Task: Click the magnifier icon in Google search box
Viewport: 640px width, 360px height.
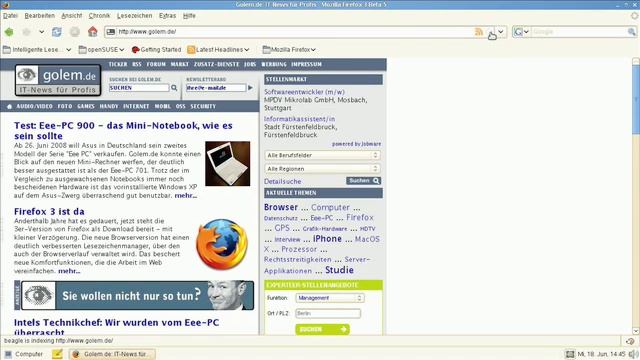Action: 631,31
